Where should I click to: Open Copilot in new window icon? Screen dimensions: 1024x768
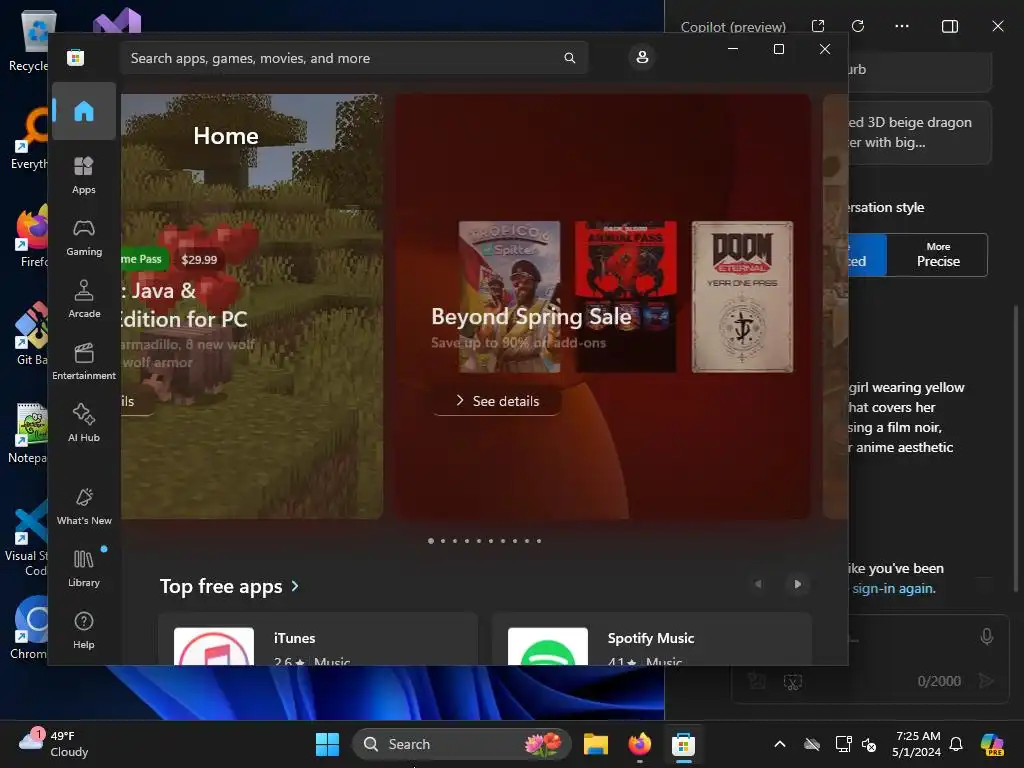click(818, 26)
